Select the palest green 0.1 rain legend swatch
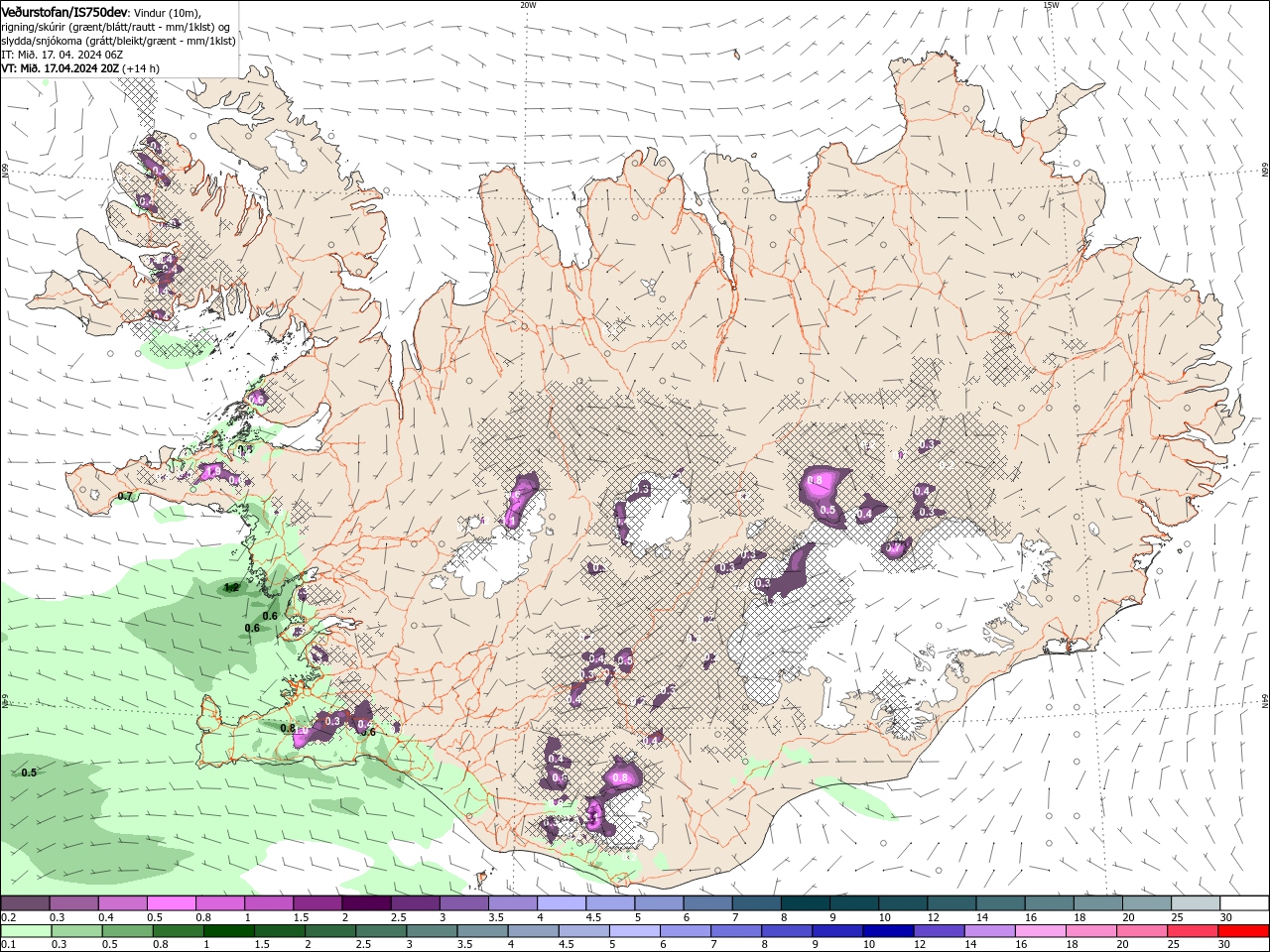 click(26, 931)
